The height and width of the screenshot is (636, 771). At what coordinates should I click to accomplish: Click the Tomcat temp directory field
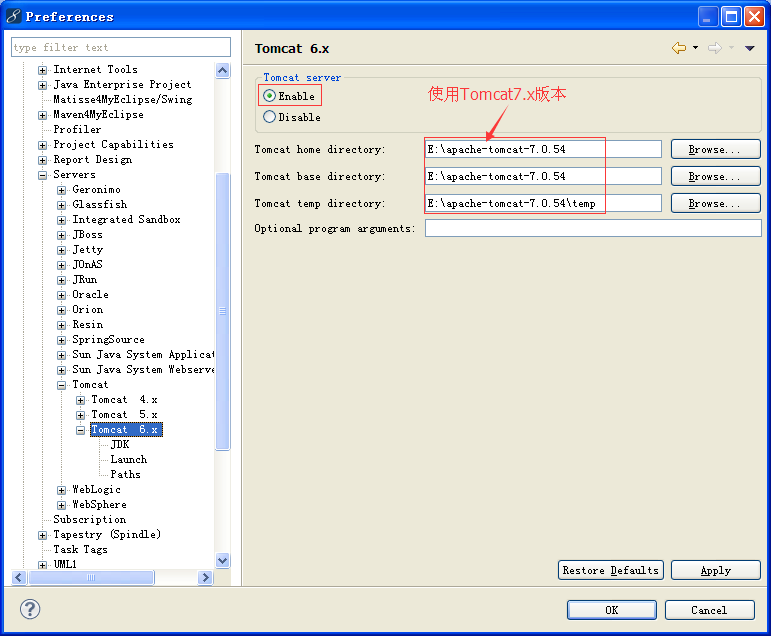pyautogui.click(x=543, y=203)
